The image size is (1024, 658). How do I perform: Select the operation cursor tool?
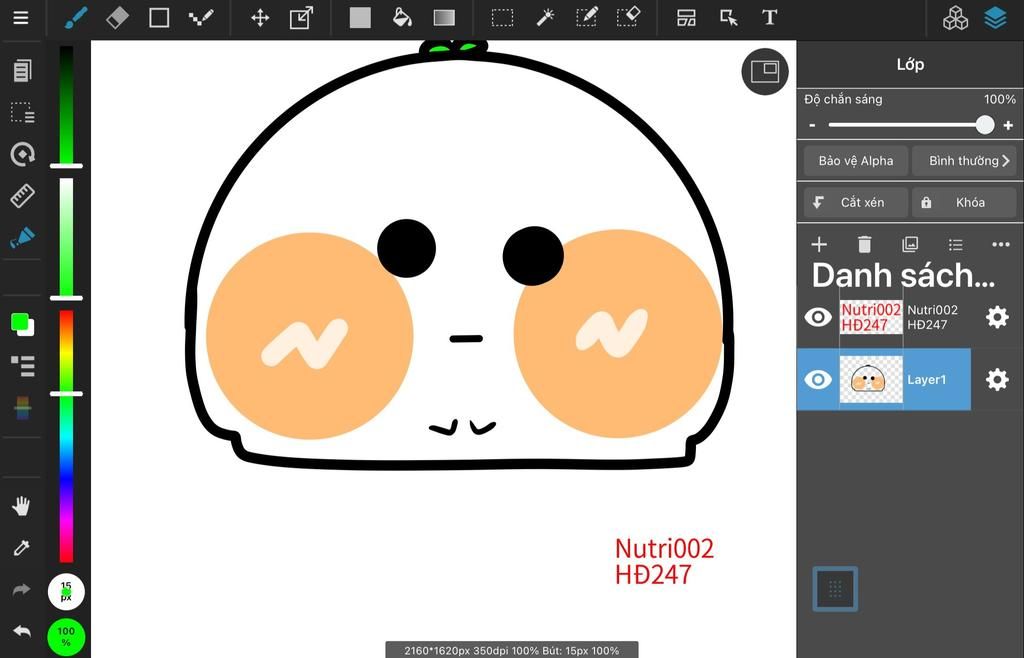tap(728, 18)
